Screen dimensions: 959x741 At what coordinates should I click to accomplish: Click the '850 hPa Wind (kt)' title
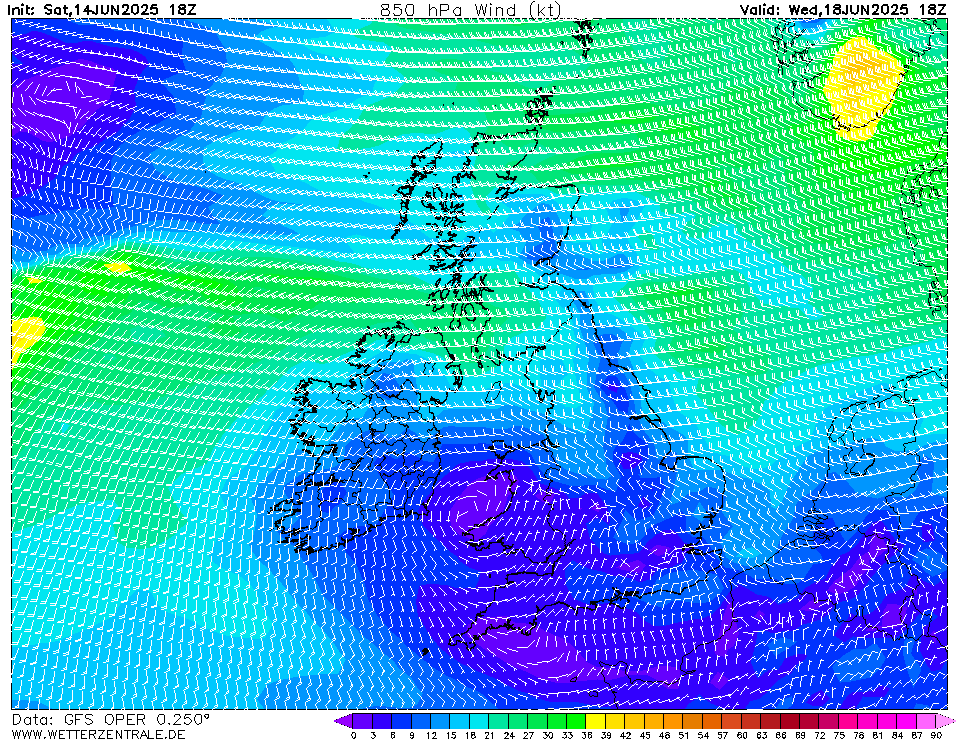tap(470, 9)
